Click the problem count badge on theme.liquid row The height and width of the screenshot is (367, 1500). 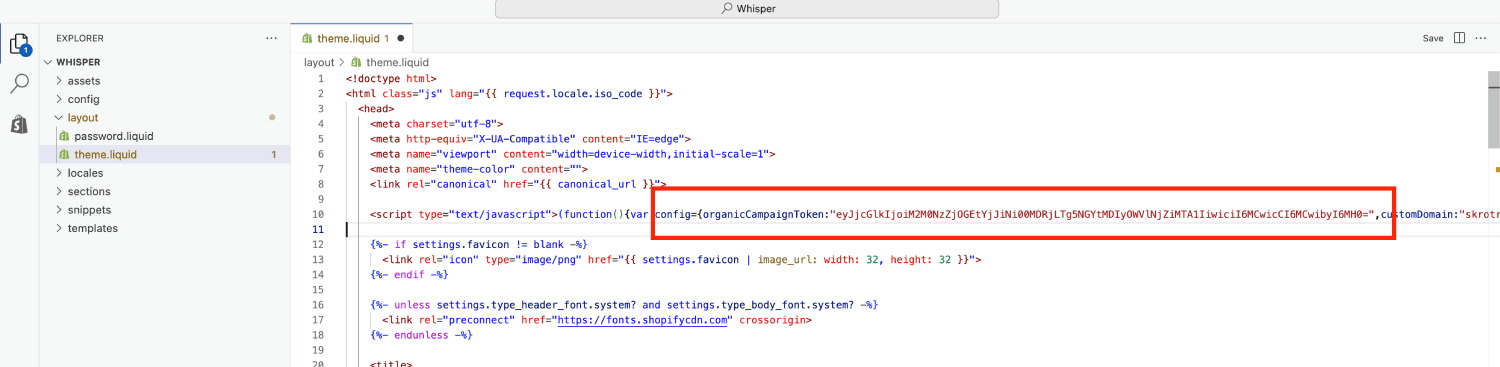tap(274, 155)
